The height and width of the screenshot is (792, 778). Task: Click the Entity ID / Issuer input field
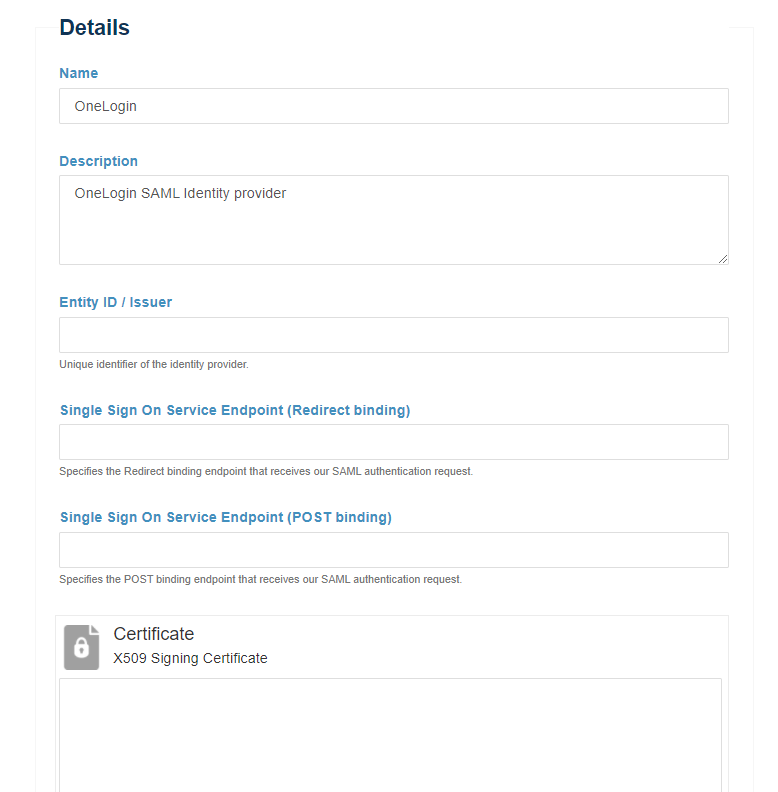coord(393,335)
